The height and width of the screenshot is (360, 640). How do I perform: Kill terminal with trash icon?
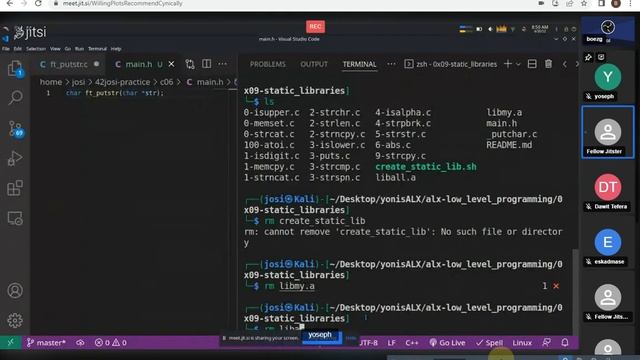[x=548, y=64]
